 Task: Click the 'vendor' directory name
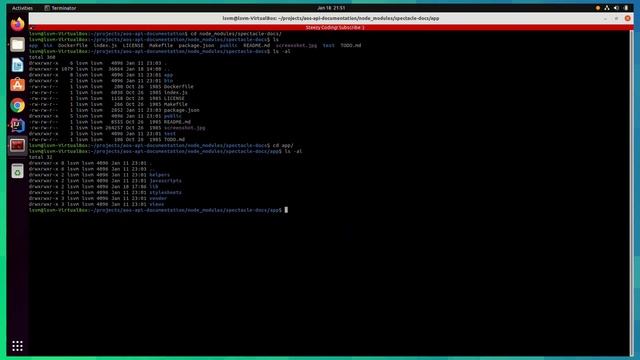click(158, 198)
